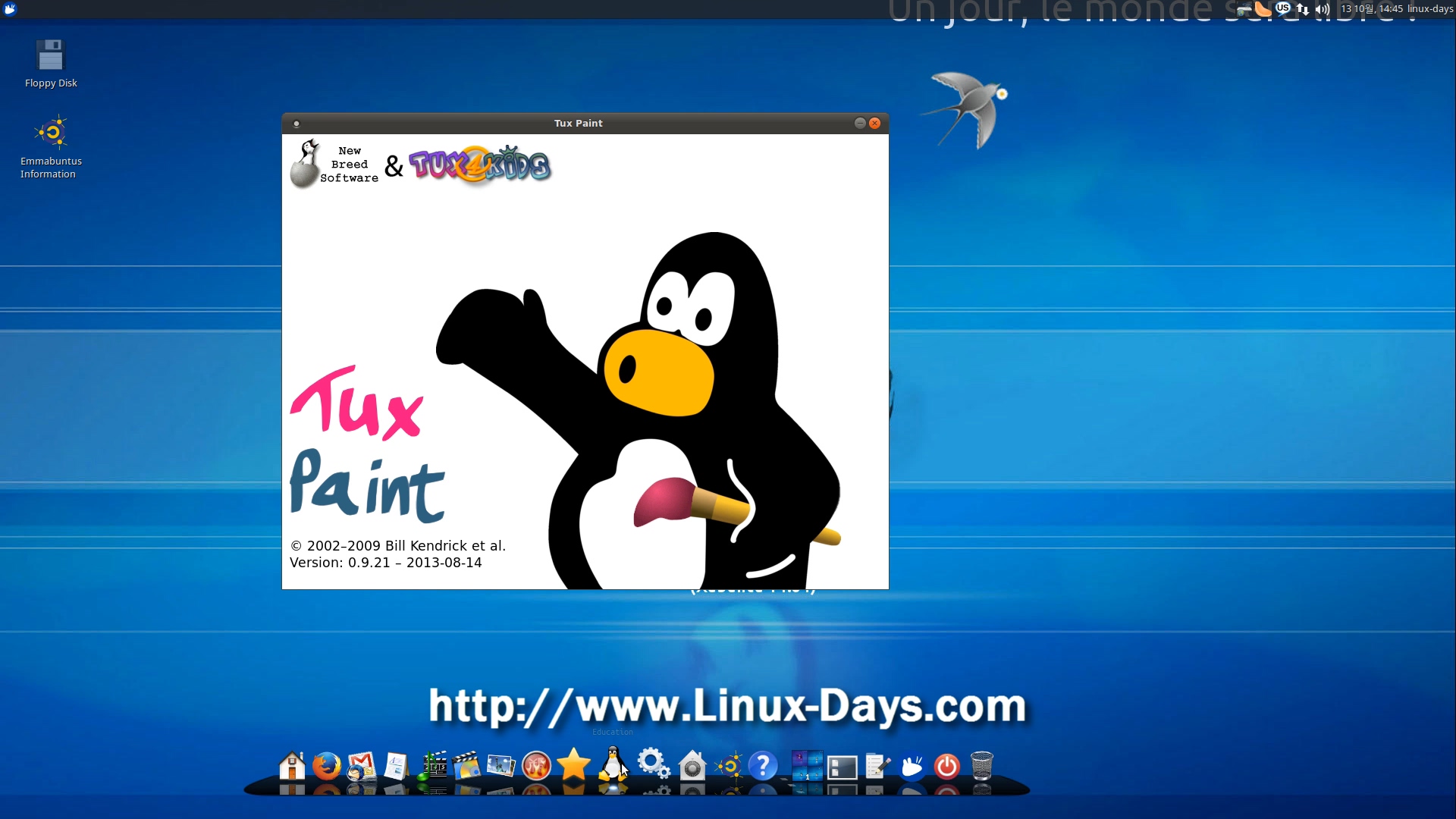Click the clock showing 14:45
The width and height of the screenshot is (1456, 819).
pyautogui.click(x=1372, y=9)
